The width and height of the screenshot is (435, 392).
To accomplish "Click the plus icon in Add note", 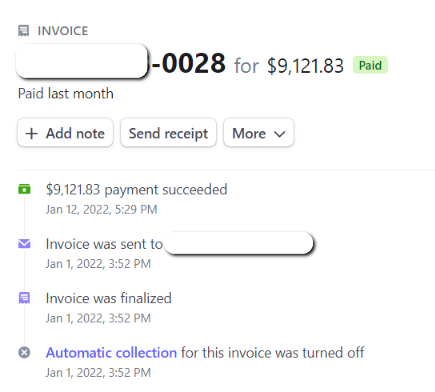I will click(x=31, y=134).
